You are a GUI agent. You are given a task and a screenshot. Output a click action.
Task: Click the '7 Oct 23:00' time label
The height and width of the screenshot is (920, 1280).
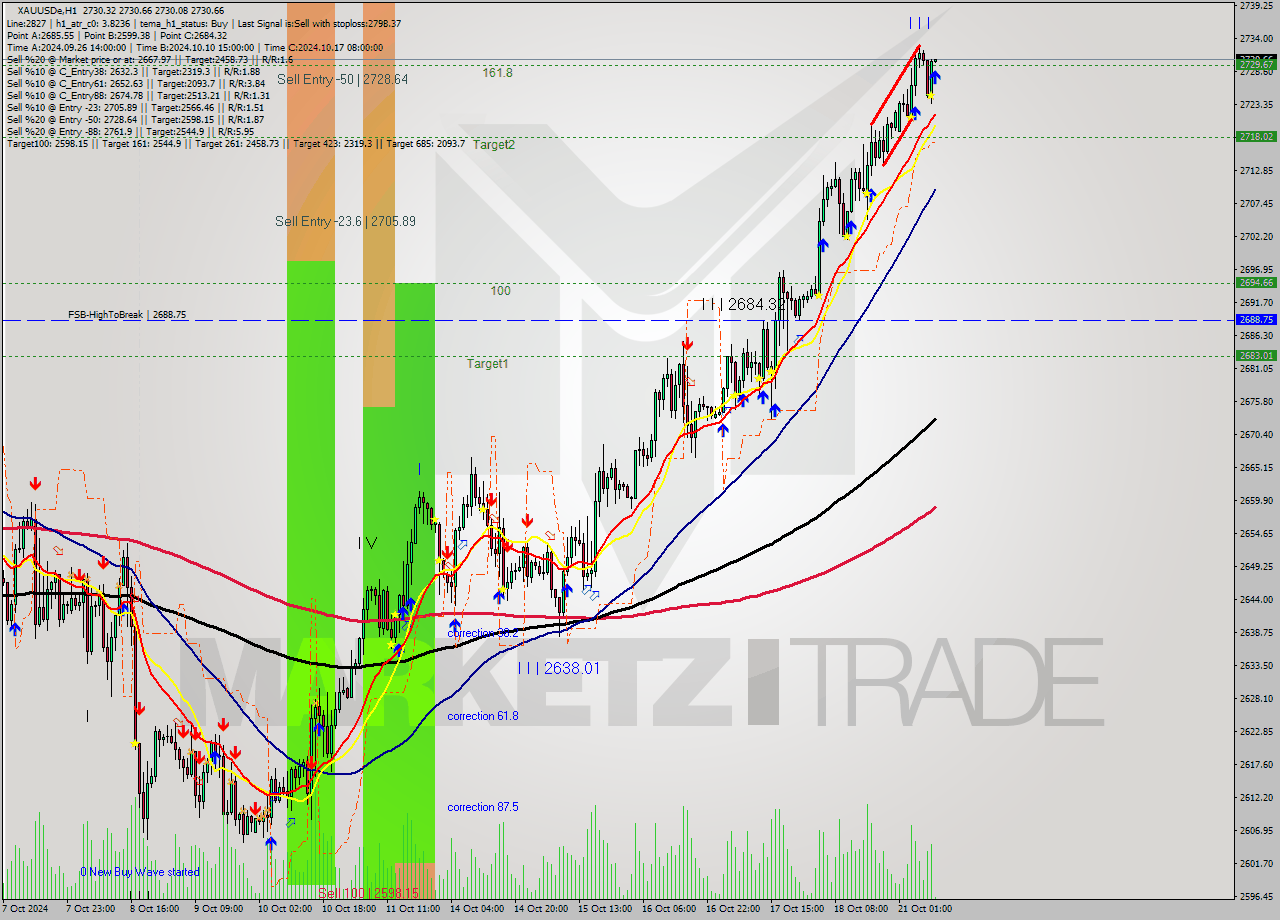90,909
